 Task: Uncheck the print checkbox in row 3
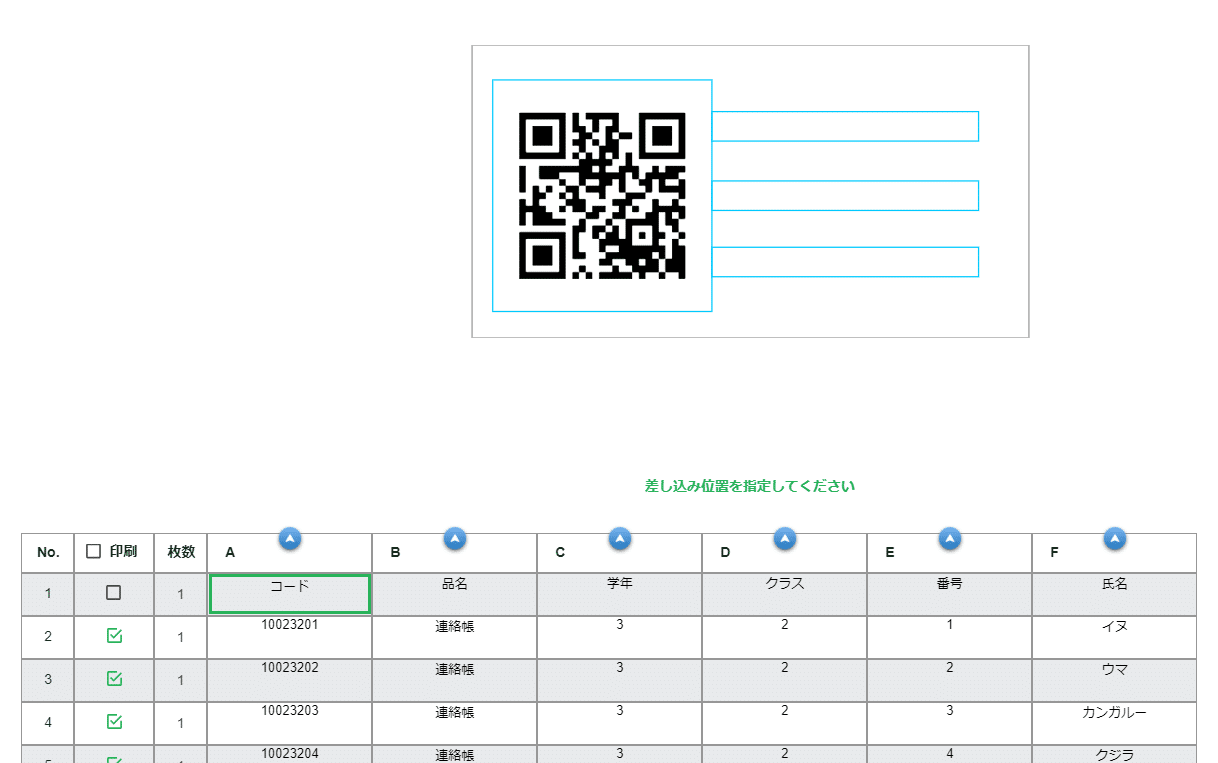point(114,679)
